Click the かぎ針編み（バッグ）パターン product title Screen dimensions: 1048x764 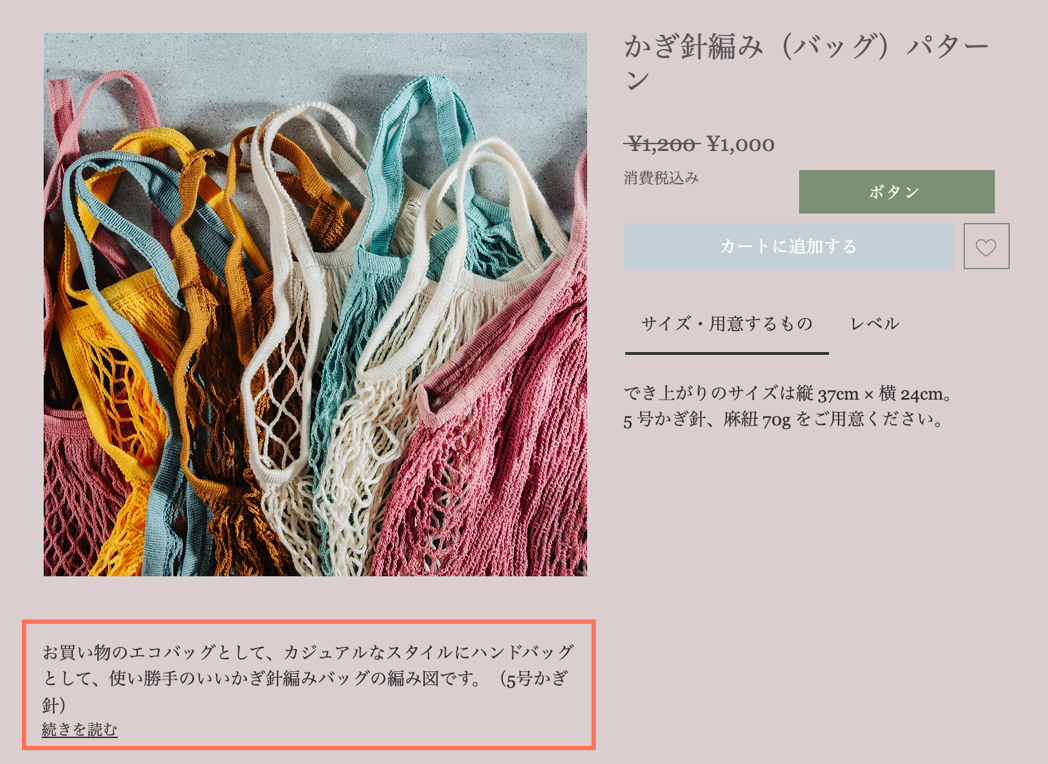[x=807, y=62]
